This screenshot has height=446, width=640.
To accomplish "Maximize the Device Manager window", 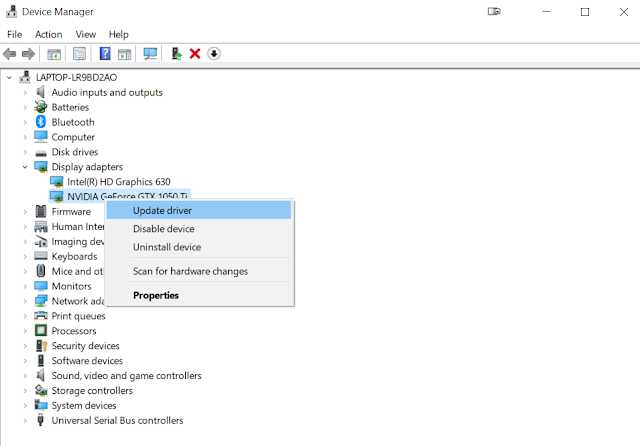I will pyautogui.click(x=585, y=12).
